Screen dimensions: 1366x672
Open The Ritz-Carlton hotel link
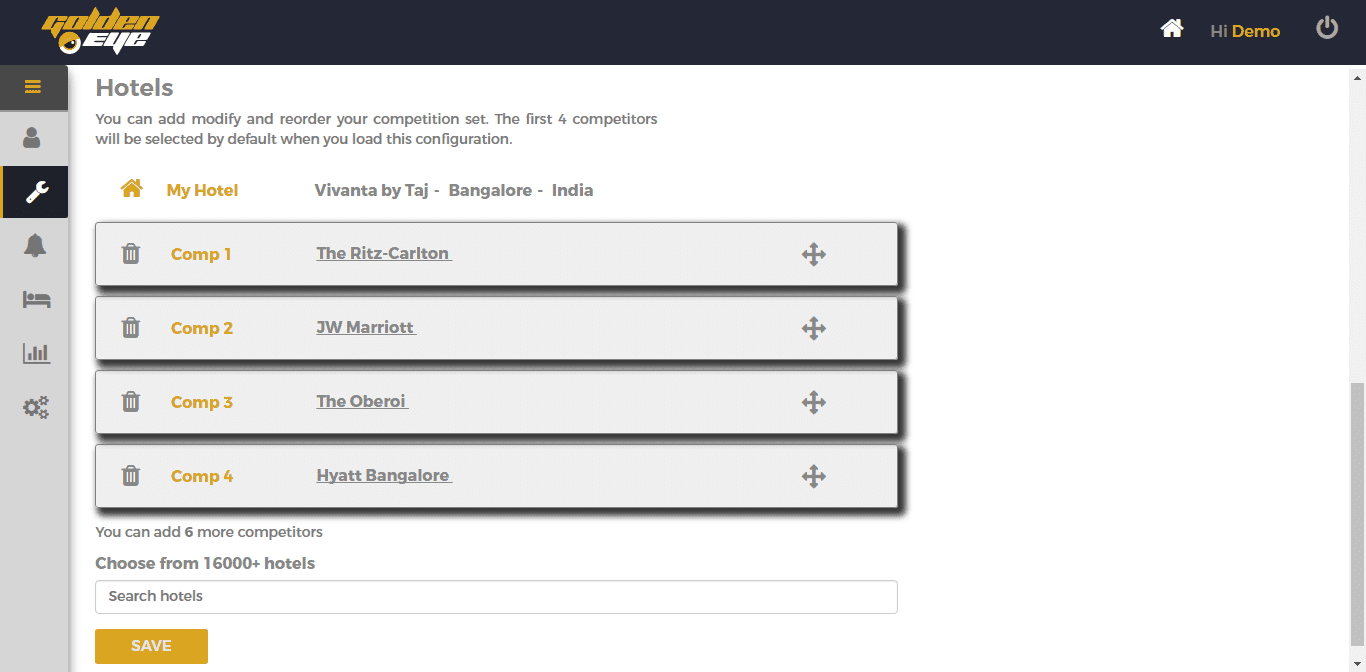pos(384,254)
